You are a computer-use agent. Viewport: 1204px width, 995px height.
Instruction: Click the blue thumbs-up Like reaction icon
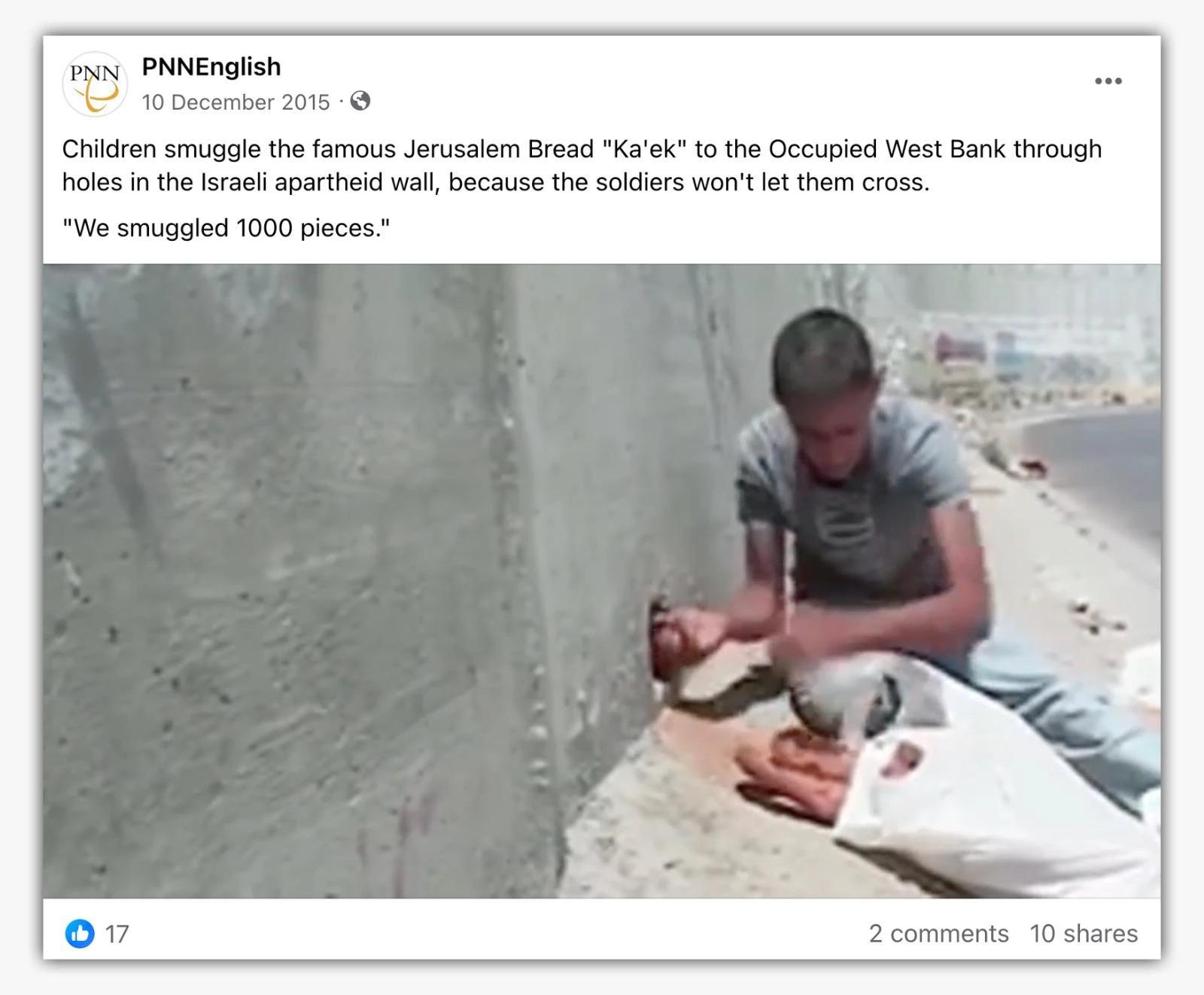80,933
